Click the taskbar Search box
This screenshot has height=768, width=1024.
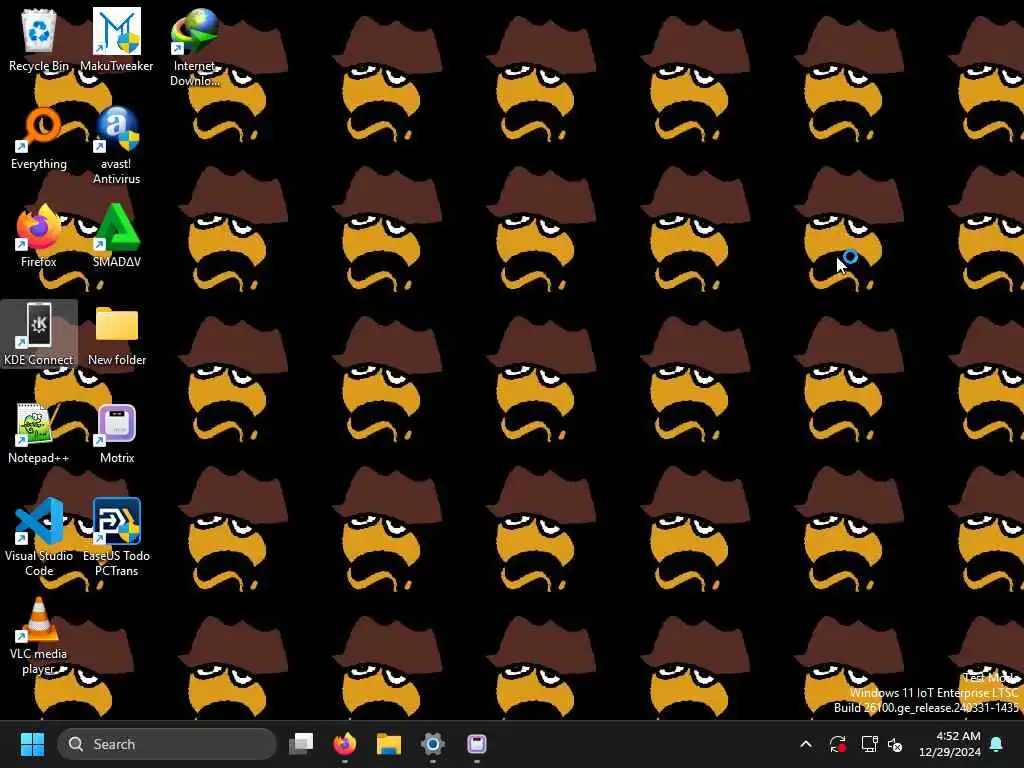point(167,744)
